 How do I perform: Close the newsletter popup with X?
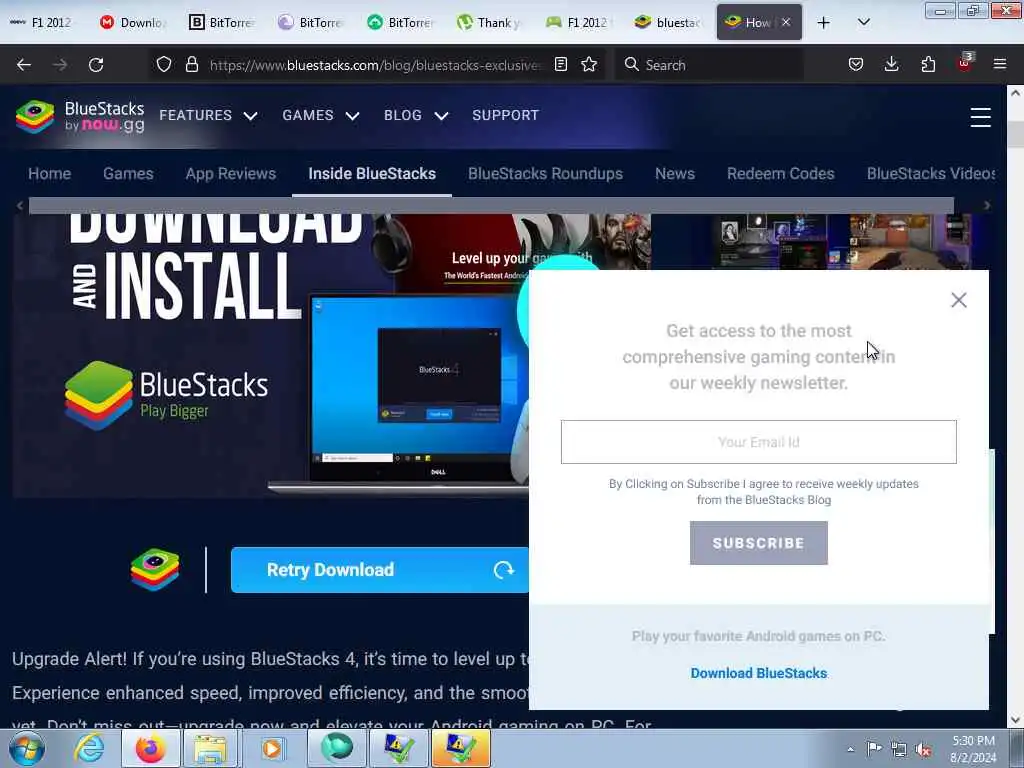point(959,300)
